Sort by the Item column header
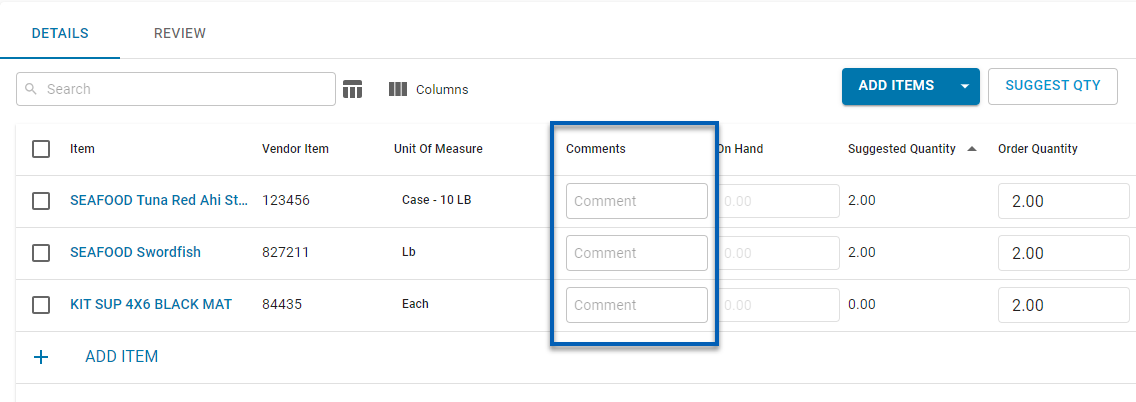 tap(83, 148)
